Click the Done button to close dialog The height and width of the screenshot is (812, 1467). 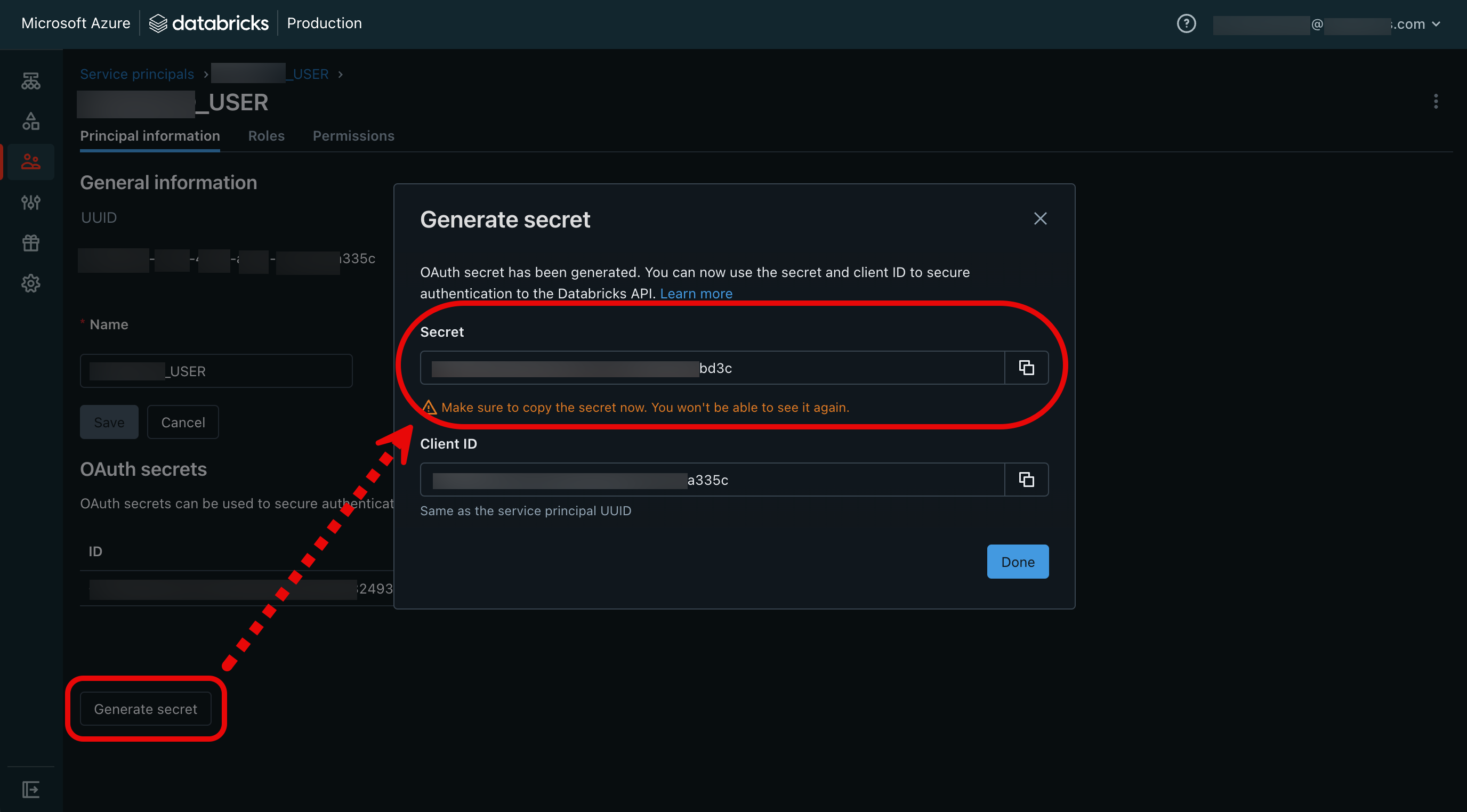(1018, 561)
